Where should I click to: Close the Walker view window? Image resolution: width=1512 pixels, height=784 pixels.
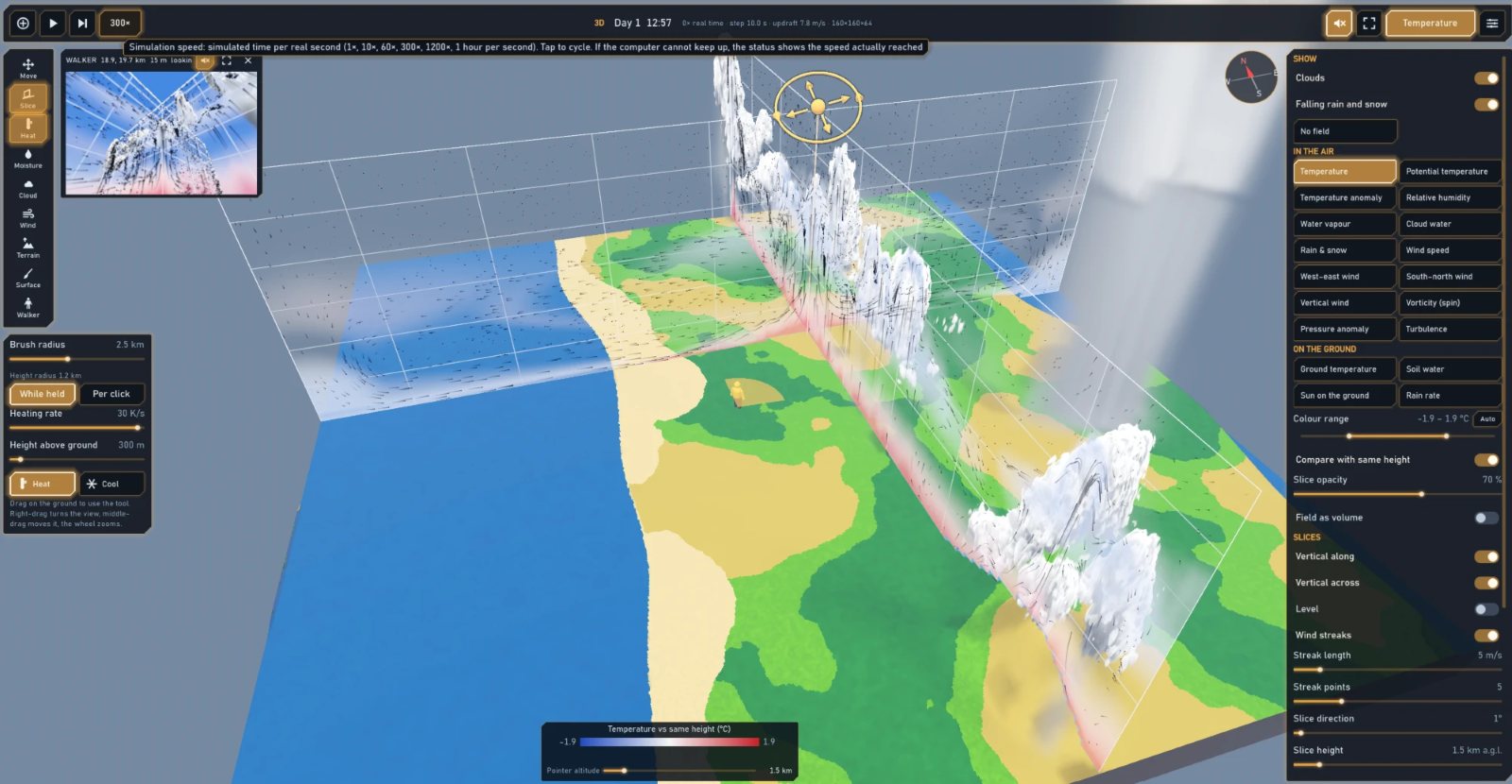[x=249, y=60]
